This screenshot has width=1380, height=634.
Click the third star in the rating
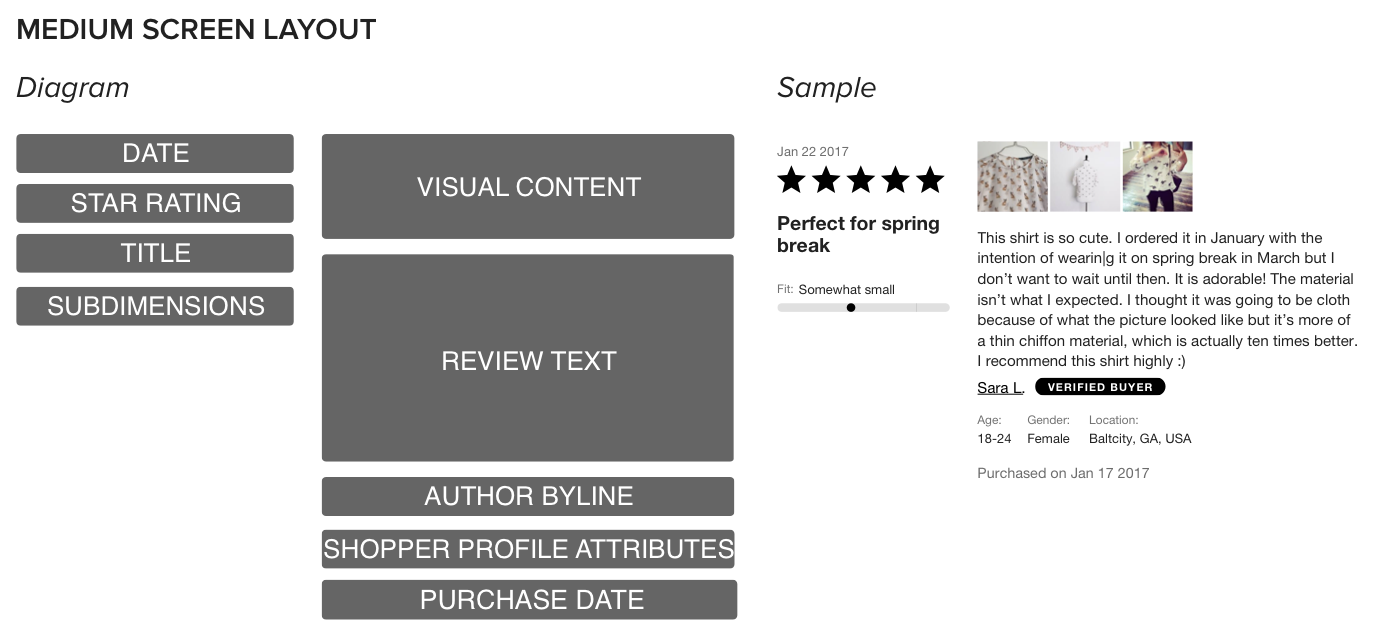pyautogui.click(x=861, y=180)
